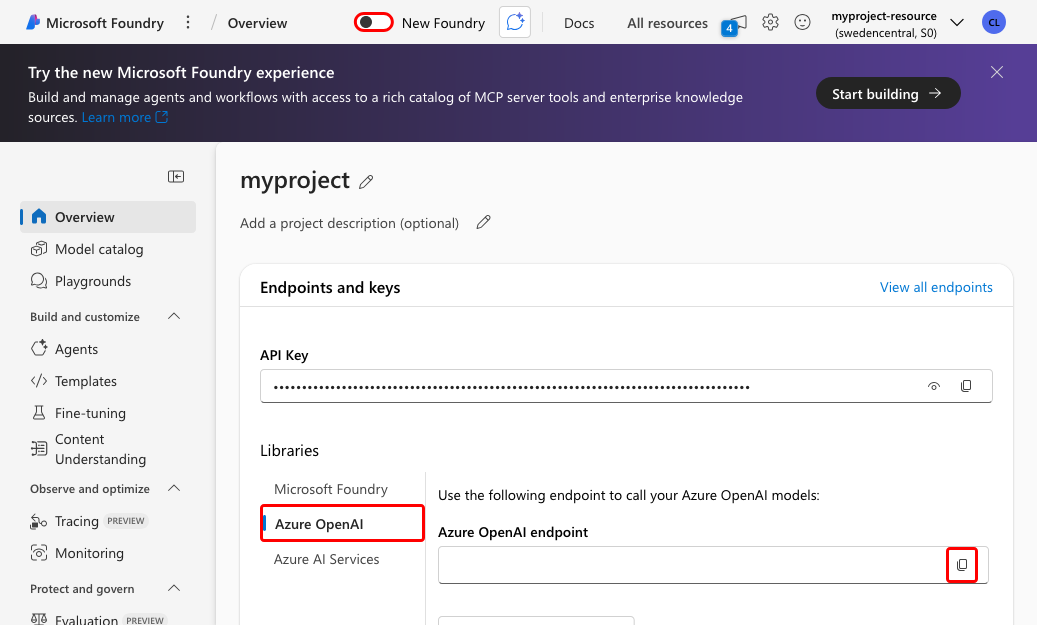
Task: Open the Docs menu item
Action: point(579,22)
